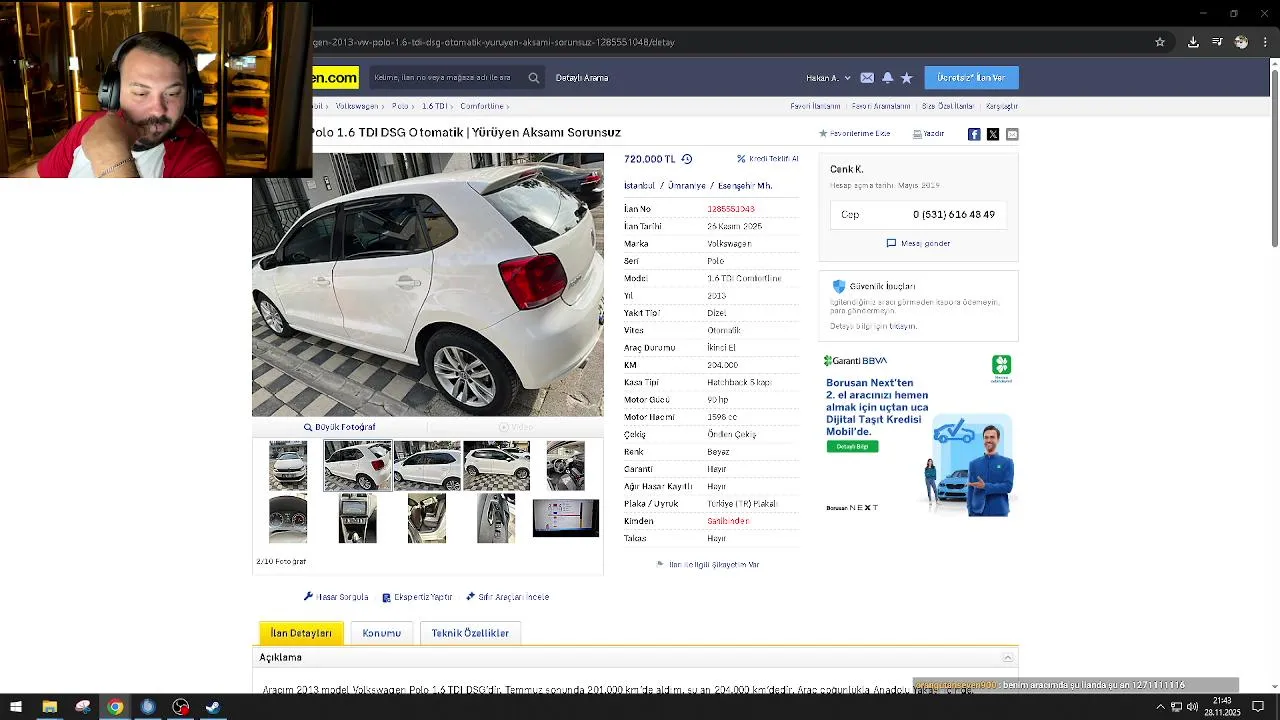Collapse the Açıklama section
1280x720 pixels.
click(1008, 657)
